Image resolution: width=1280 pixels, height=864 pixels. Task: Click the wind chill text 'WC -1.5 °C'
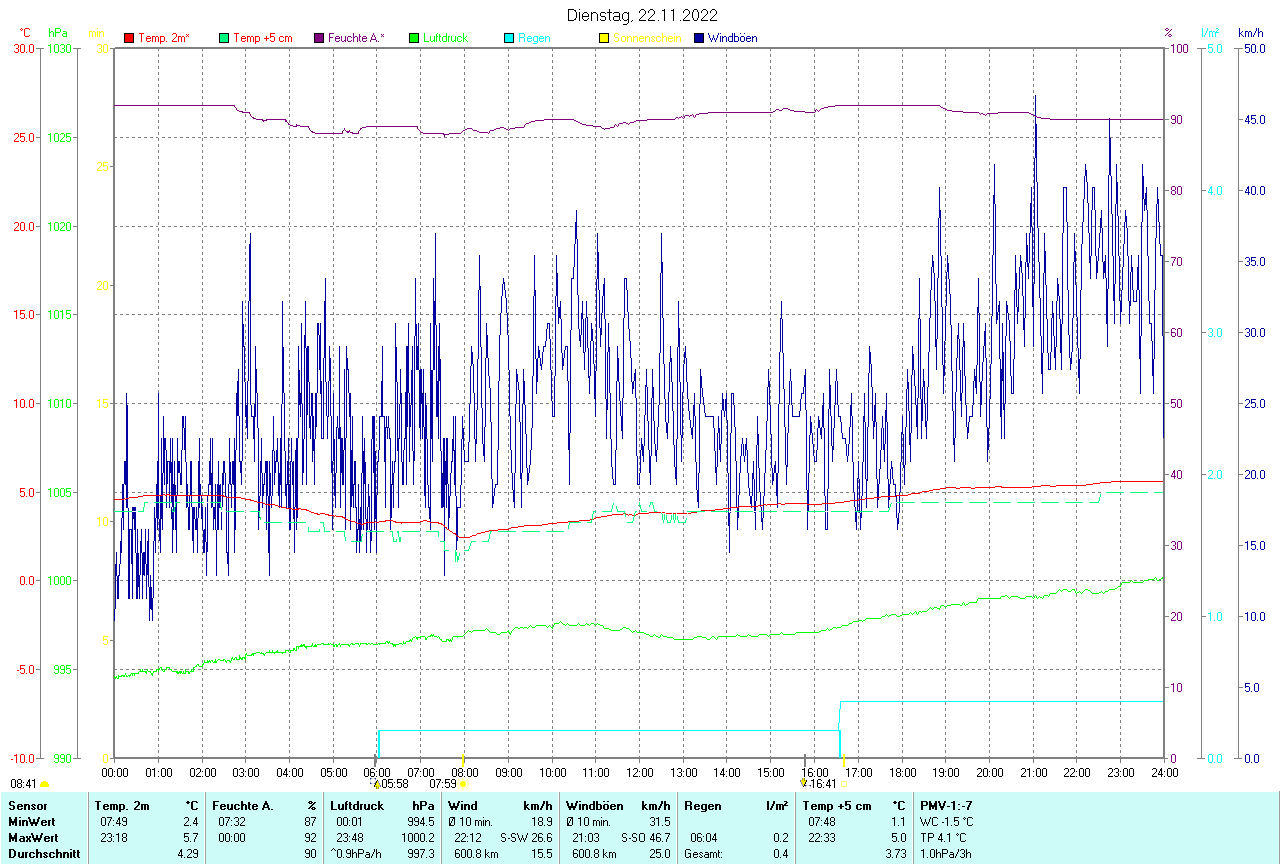click(948, 822)
